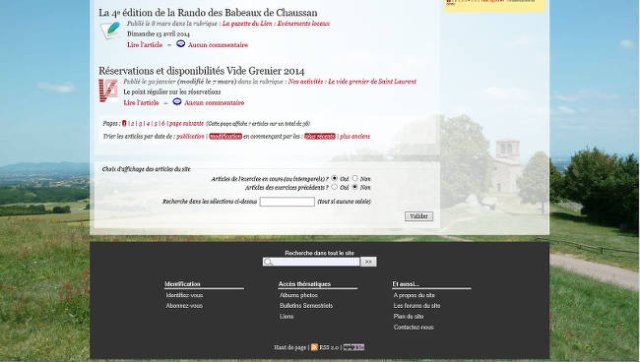Sort articles by 'publication' date

(x=190, y=136)
